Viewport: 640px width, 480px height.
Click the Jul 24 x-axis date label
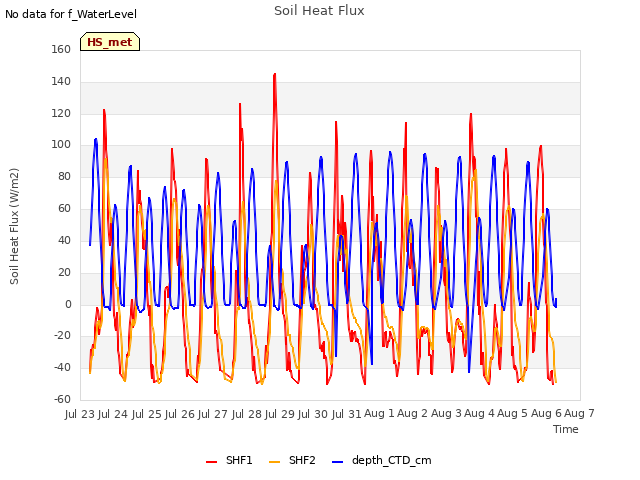(113, 414)
